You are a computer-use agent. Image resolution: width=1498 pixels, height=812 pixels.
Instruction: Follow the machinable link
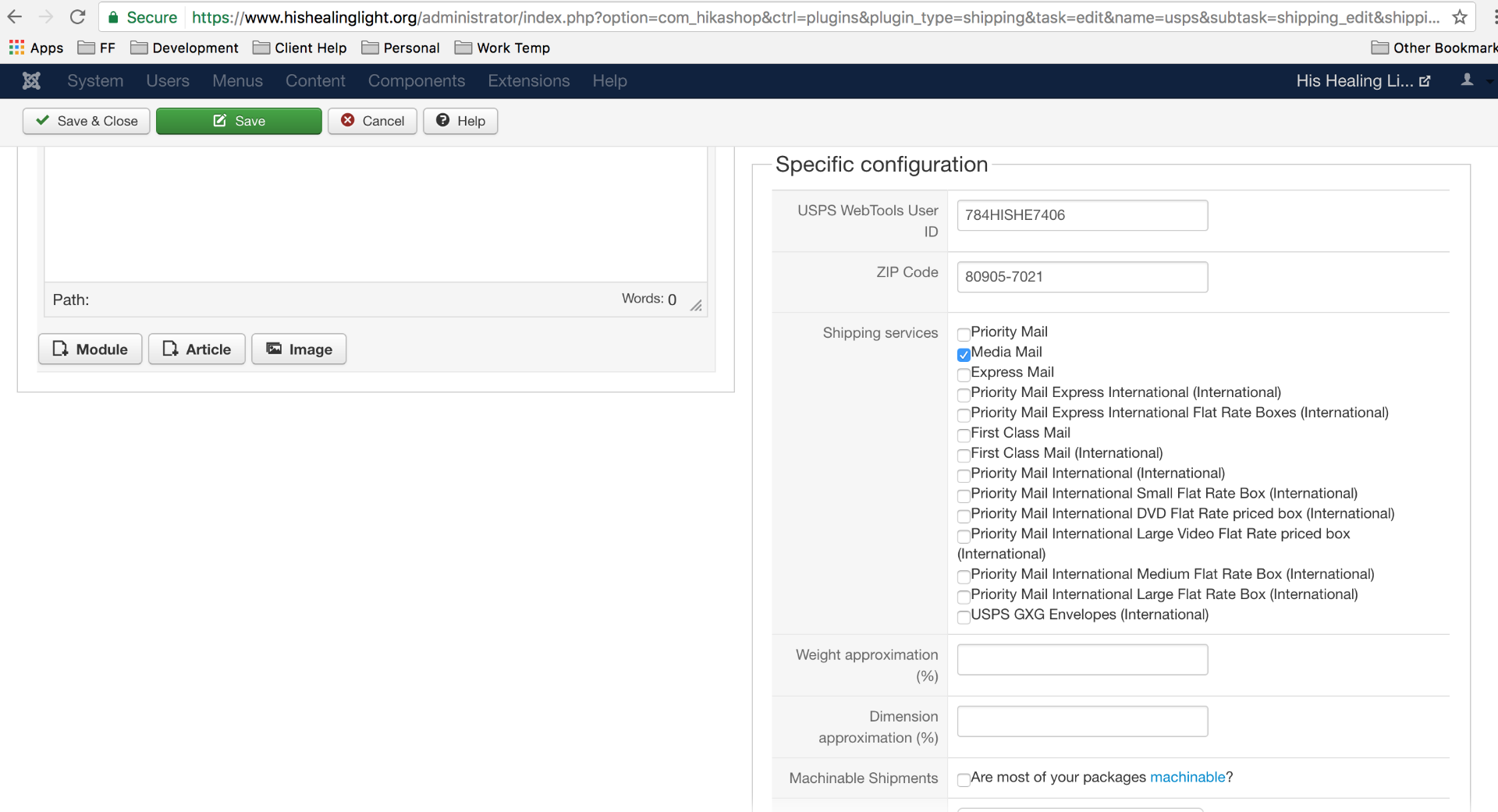coord(1187,777)
